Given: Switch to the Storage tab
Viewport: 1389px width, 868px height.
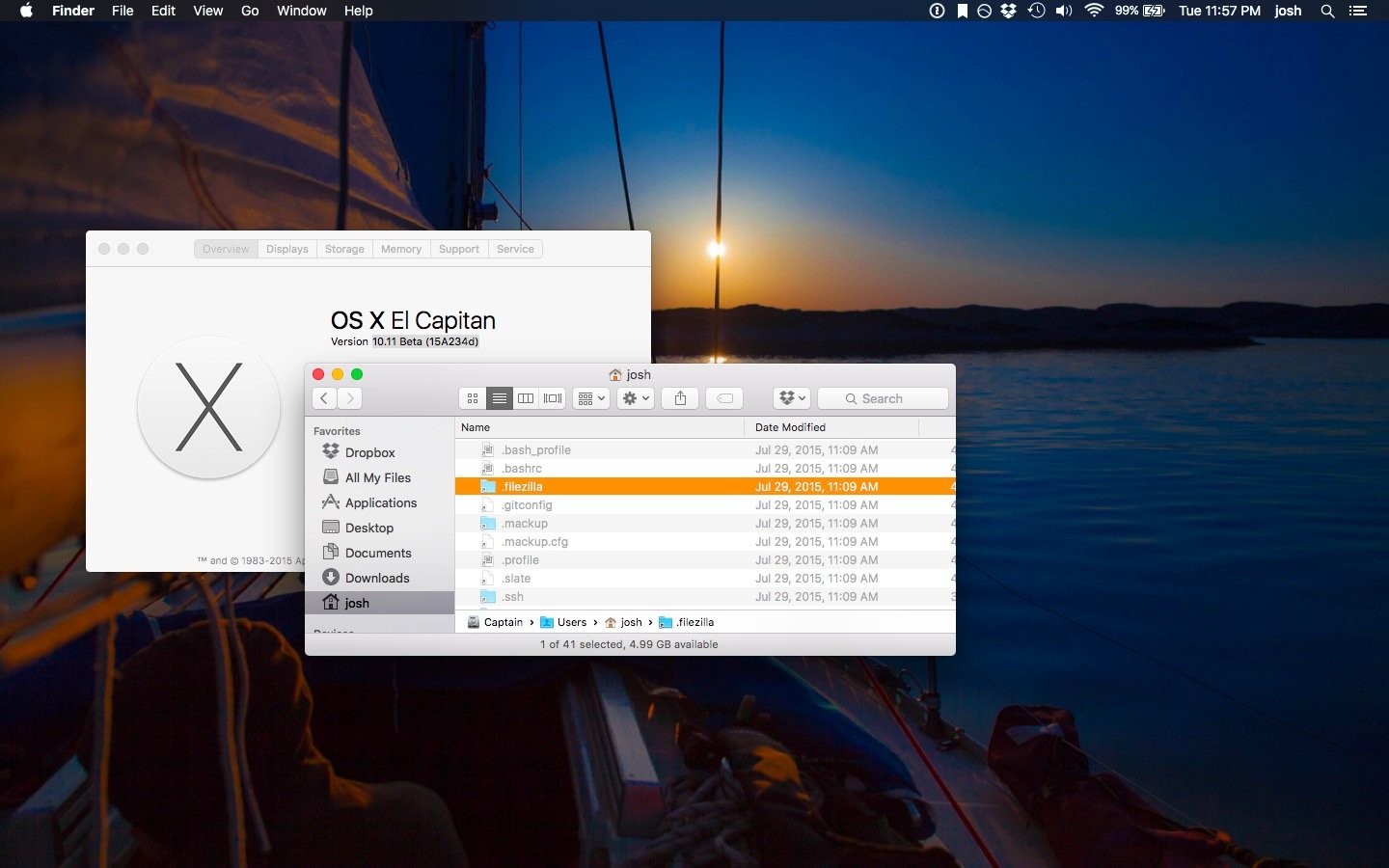Looking at the screenshot, I should pyautogui.click(x=344, y=249).
